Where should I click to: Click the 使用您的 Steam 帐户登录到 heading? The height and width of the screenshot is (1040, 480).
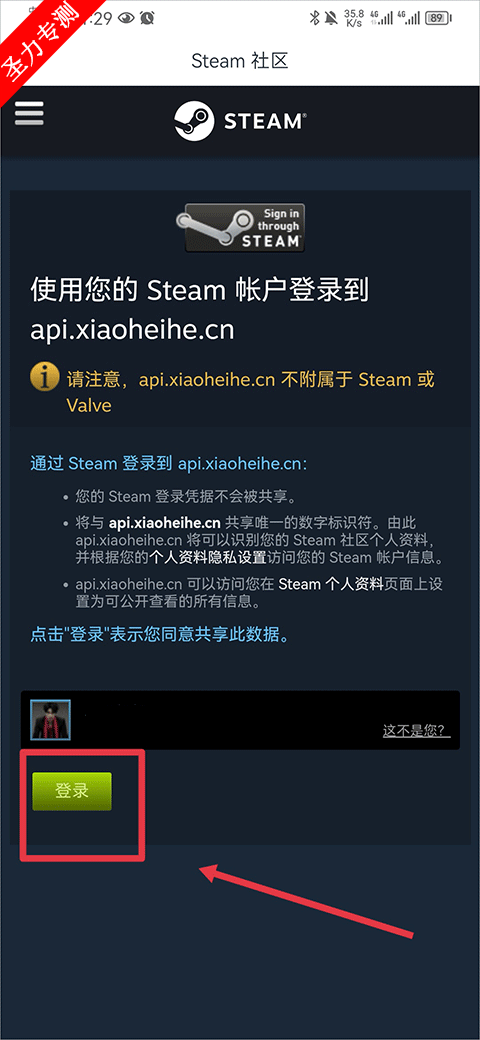click(x=200, y=291)
